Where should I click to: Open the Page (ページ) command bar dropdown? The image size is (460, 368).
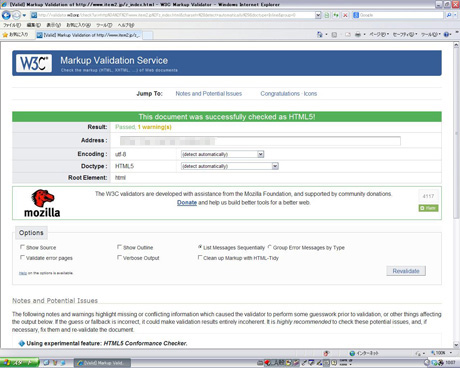(379, 35)
